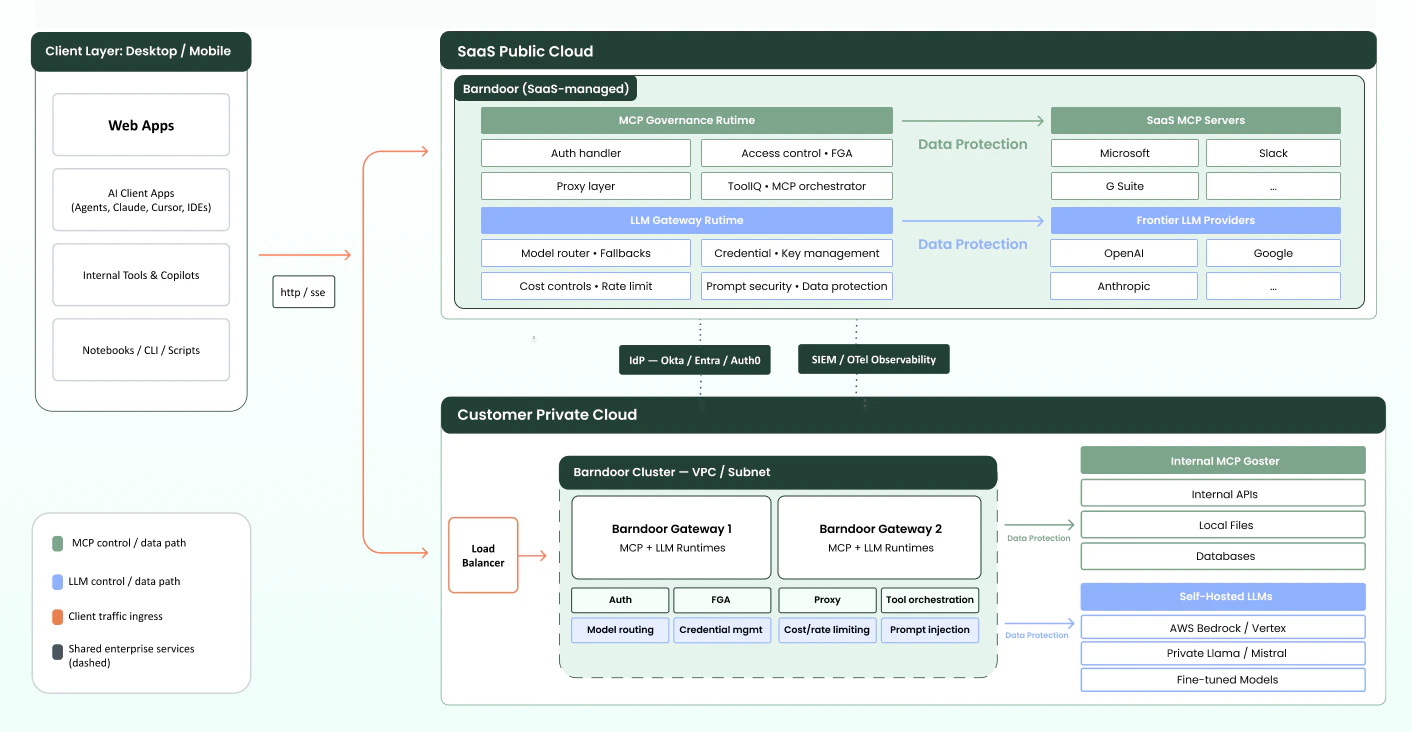The width and height of the screenshot is (1412, 732).
Task: Click the Barndoor Gateway 1 box
Action: tap(672, 537)
